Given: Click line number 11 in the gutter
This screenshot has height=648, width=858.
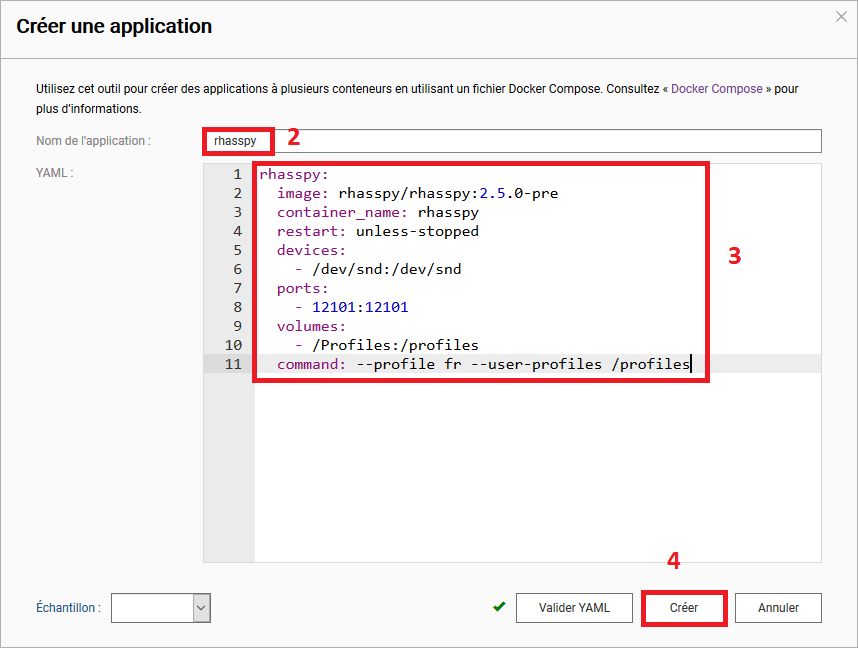Looking at the screenshot, I should [233, 364].
